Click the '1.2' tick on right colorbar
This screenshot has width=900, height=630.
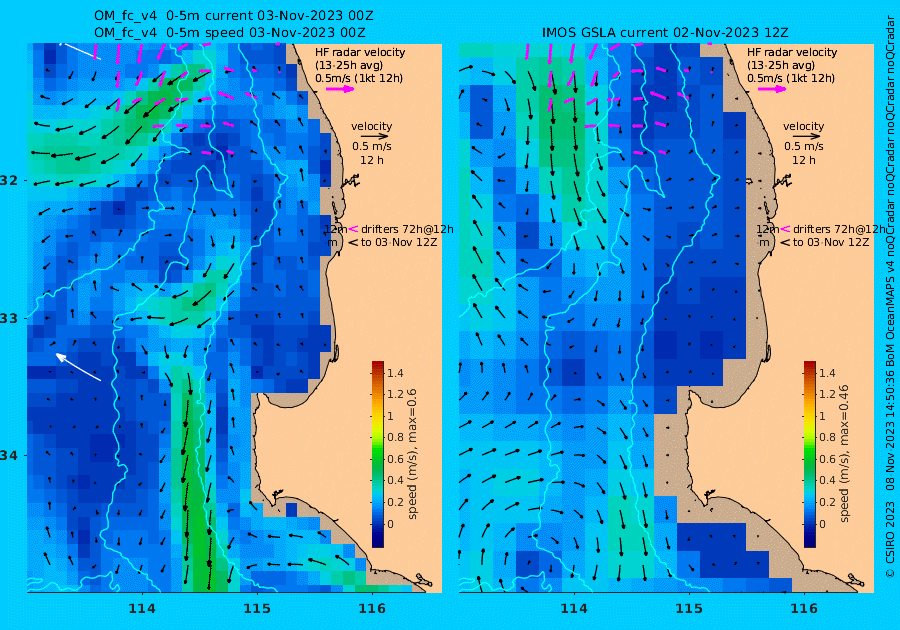pos(827,395)
